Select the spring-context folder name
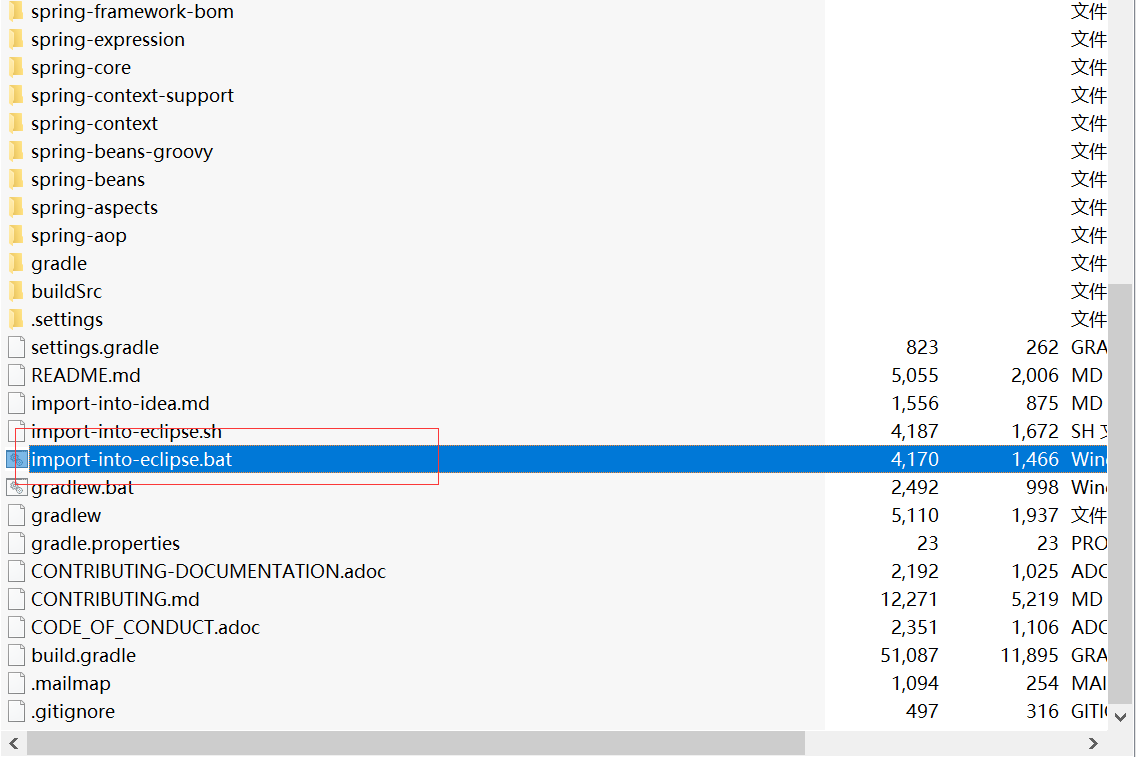This screenshot has height=757, width=1137. (x=94, y=124)
